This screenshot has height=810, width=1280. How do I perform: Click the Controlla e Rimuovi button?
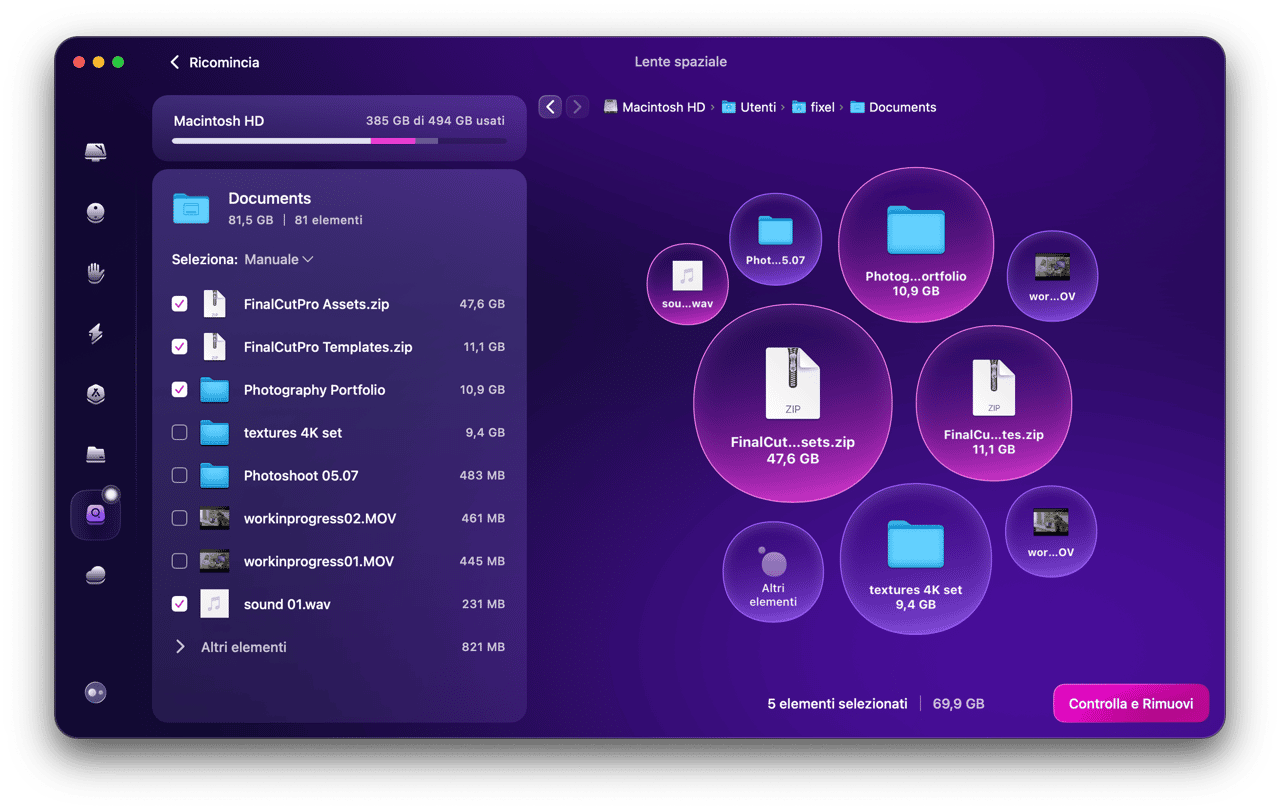[x=1130, y=703]
